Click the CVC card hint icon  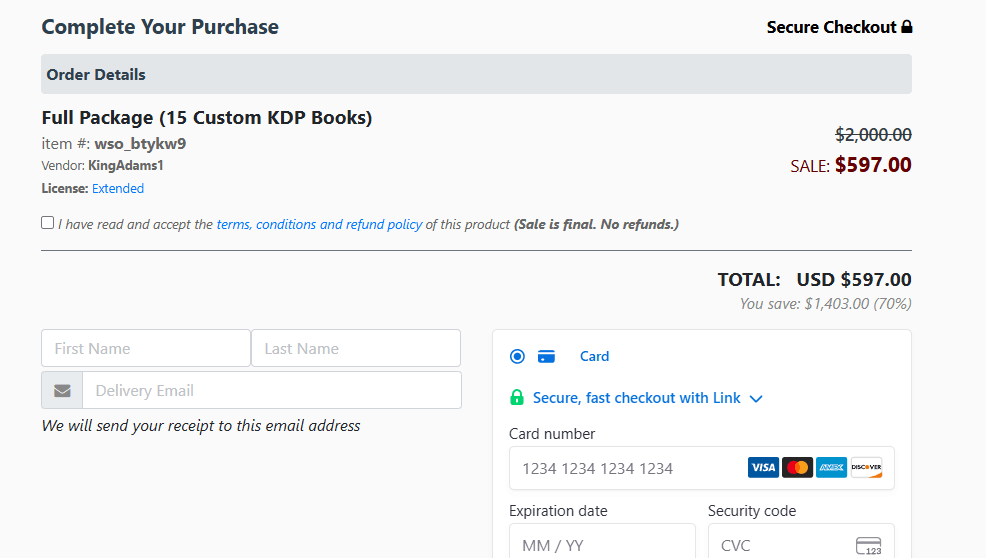pyautogui.click(x=869, y=545)
